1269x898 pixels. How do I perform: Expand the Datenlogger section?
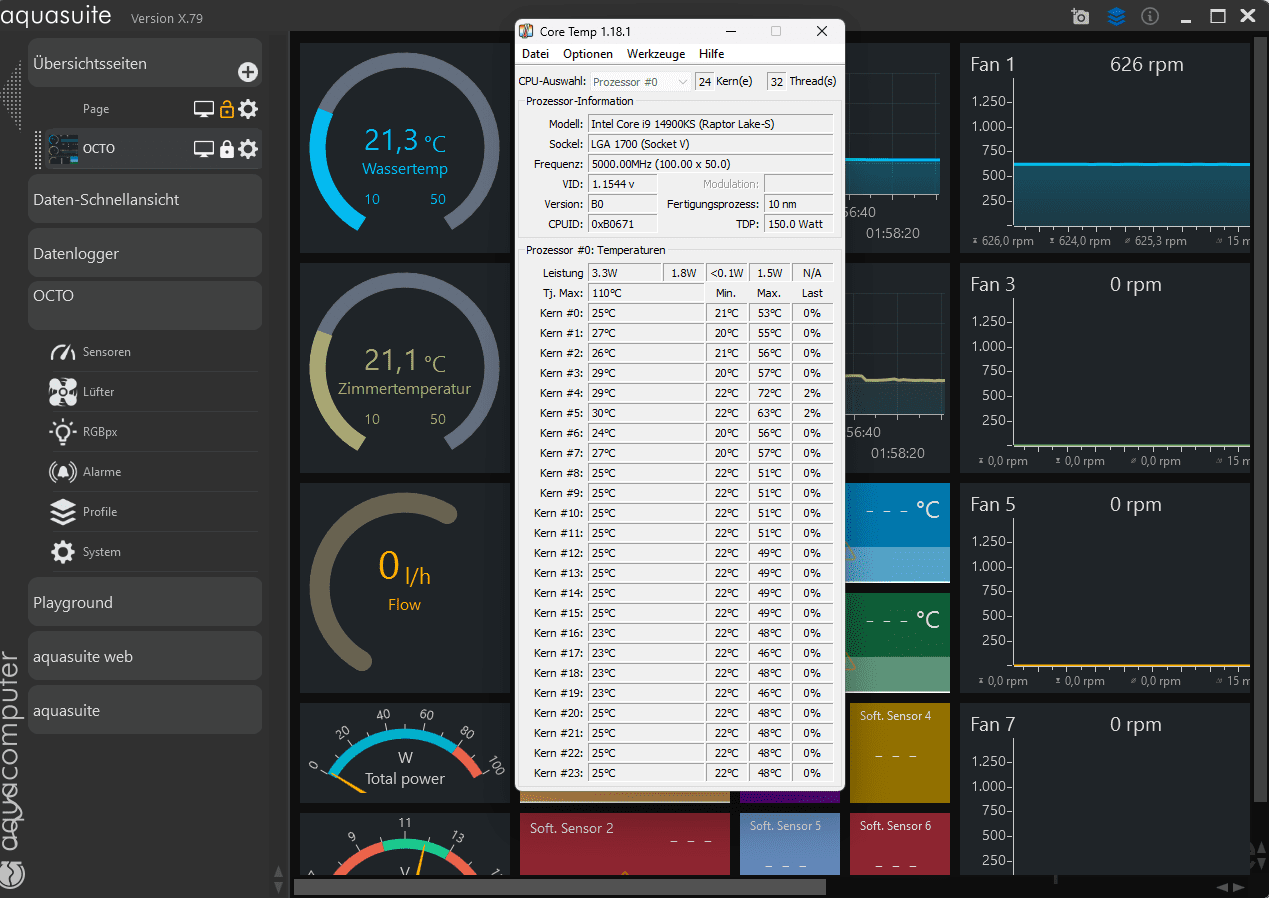click(145, 253)
